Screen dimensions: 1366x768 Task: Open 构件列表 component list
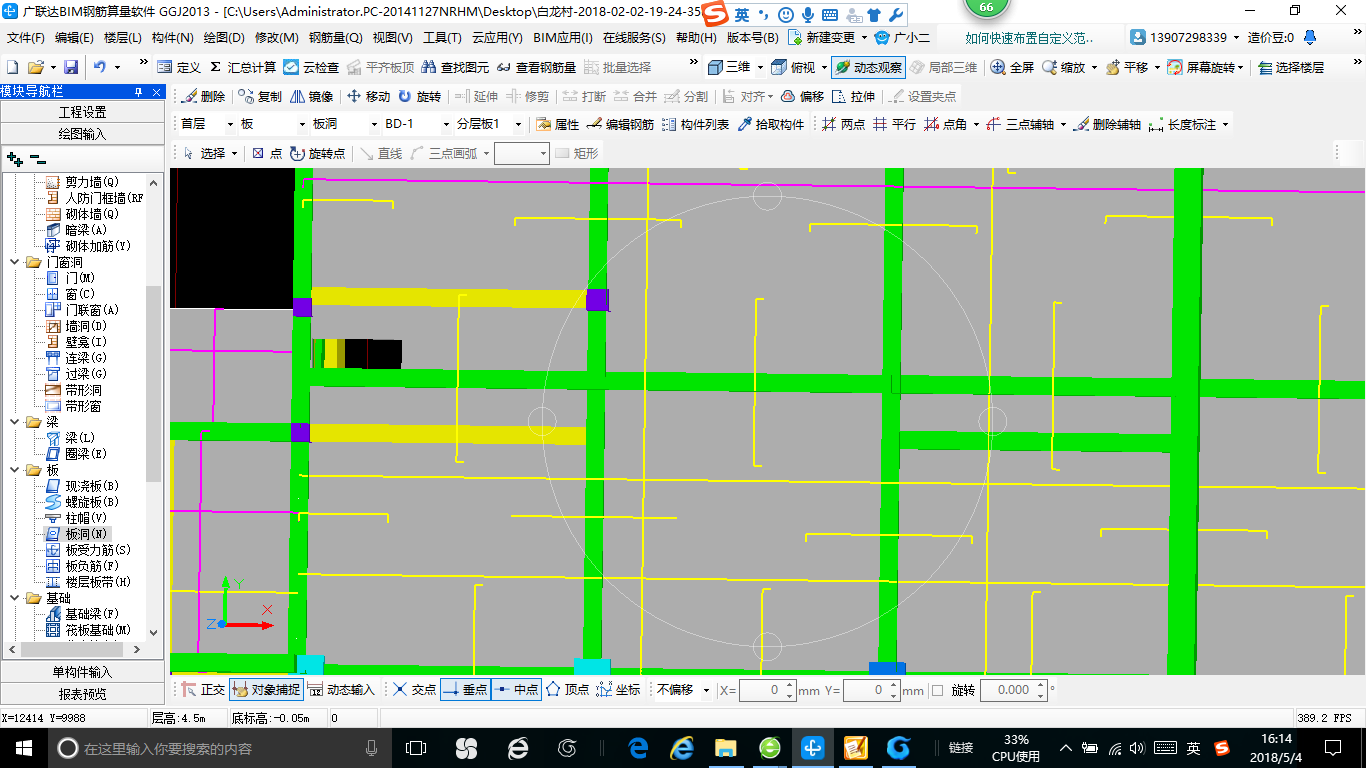[x=696, y=124]
